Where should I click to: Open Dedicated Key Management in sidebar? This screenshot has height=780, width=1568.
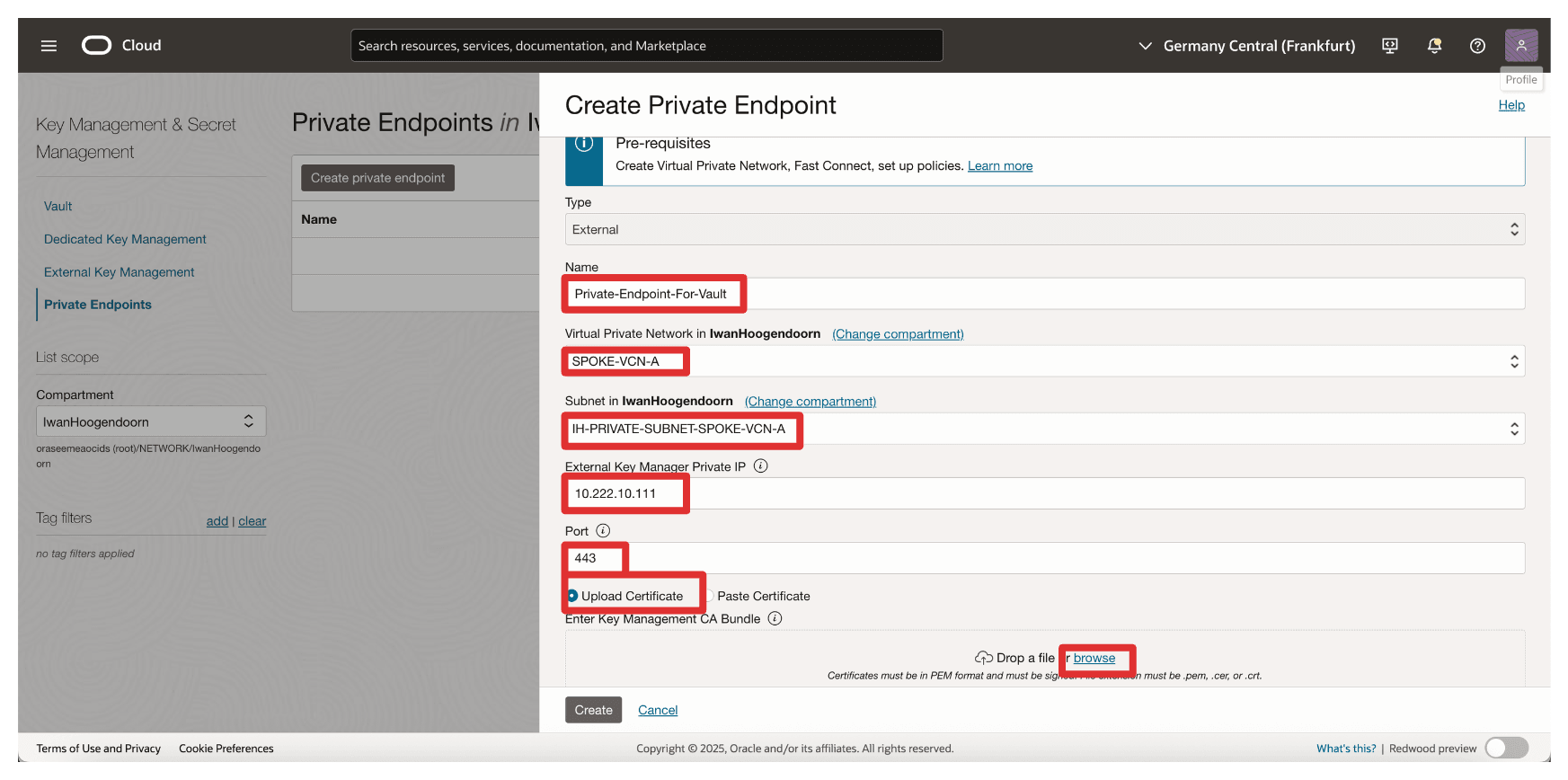[125, 239]
